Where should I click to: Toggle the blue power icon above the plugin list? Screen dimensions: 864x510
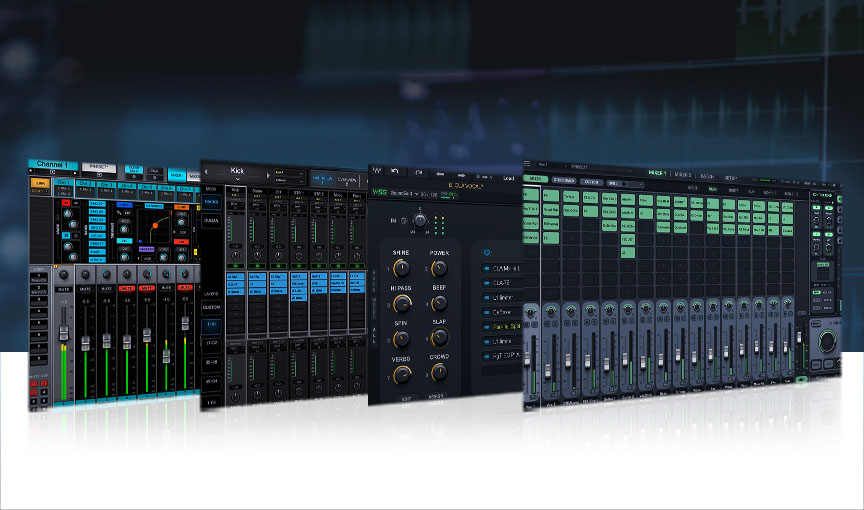(x=487, y=252)
